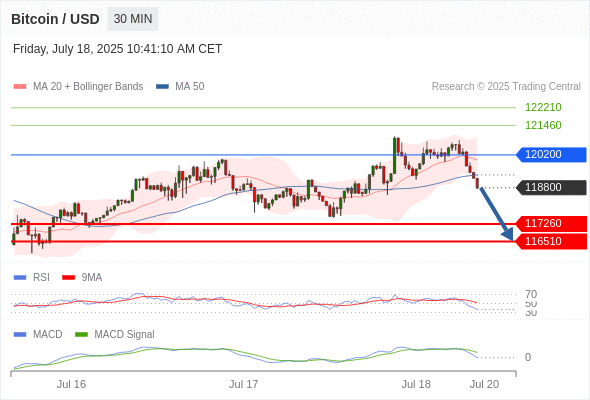Viewport: 590px width, 400px height.
Task: Click the red 9MA legend swatch
Action: (x=68, y=278)
